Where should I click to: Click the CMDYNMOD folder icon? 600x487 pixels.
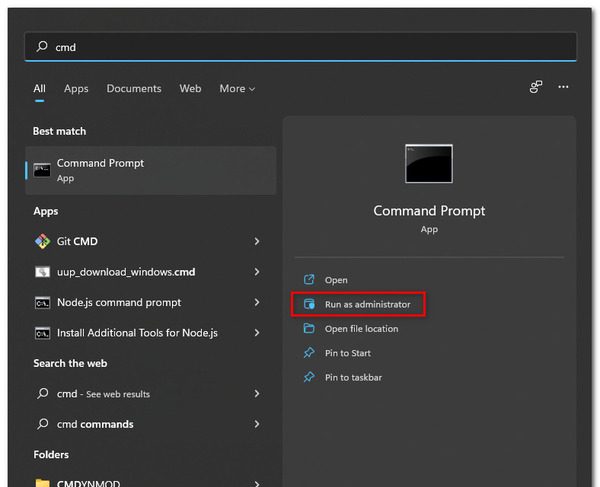pyautogui.click(x=42, y=483)
